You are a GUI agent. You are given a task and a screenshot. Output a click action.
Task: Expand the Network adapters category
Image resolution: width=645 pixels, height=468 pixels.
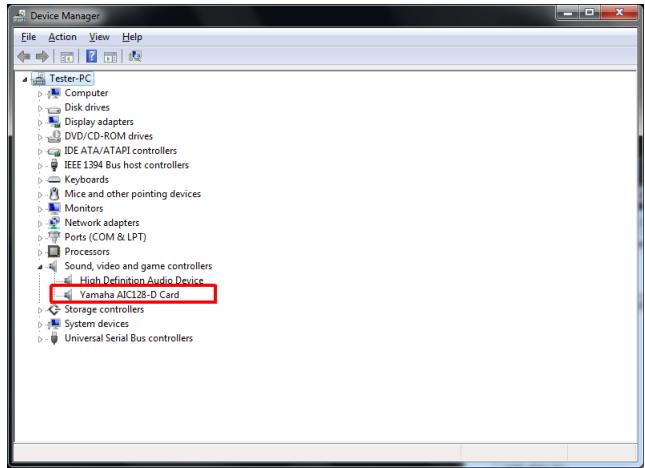[40, 224]
